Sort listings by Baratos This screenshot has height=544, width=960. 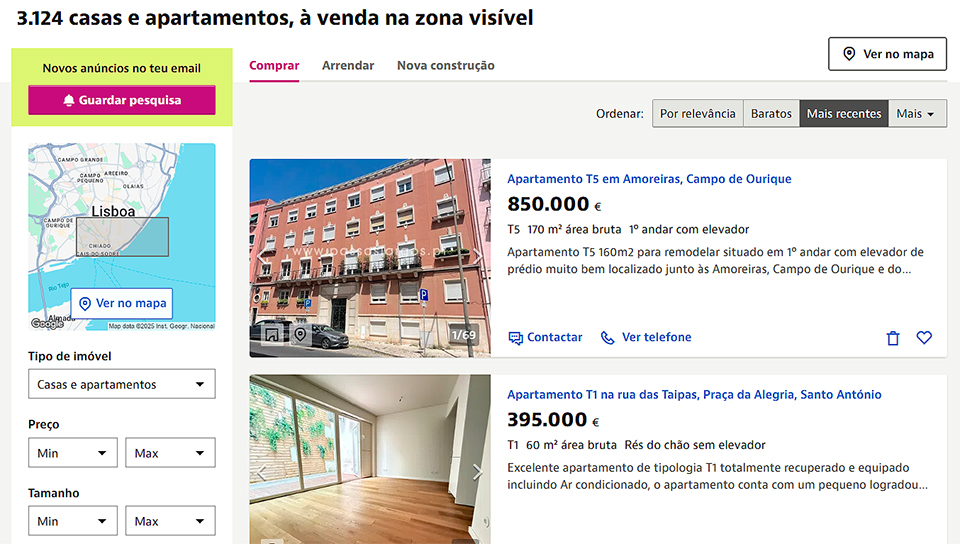click(x=771, y=114)
